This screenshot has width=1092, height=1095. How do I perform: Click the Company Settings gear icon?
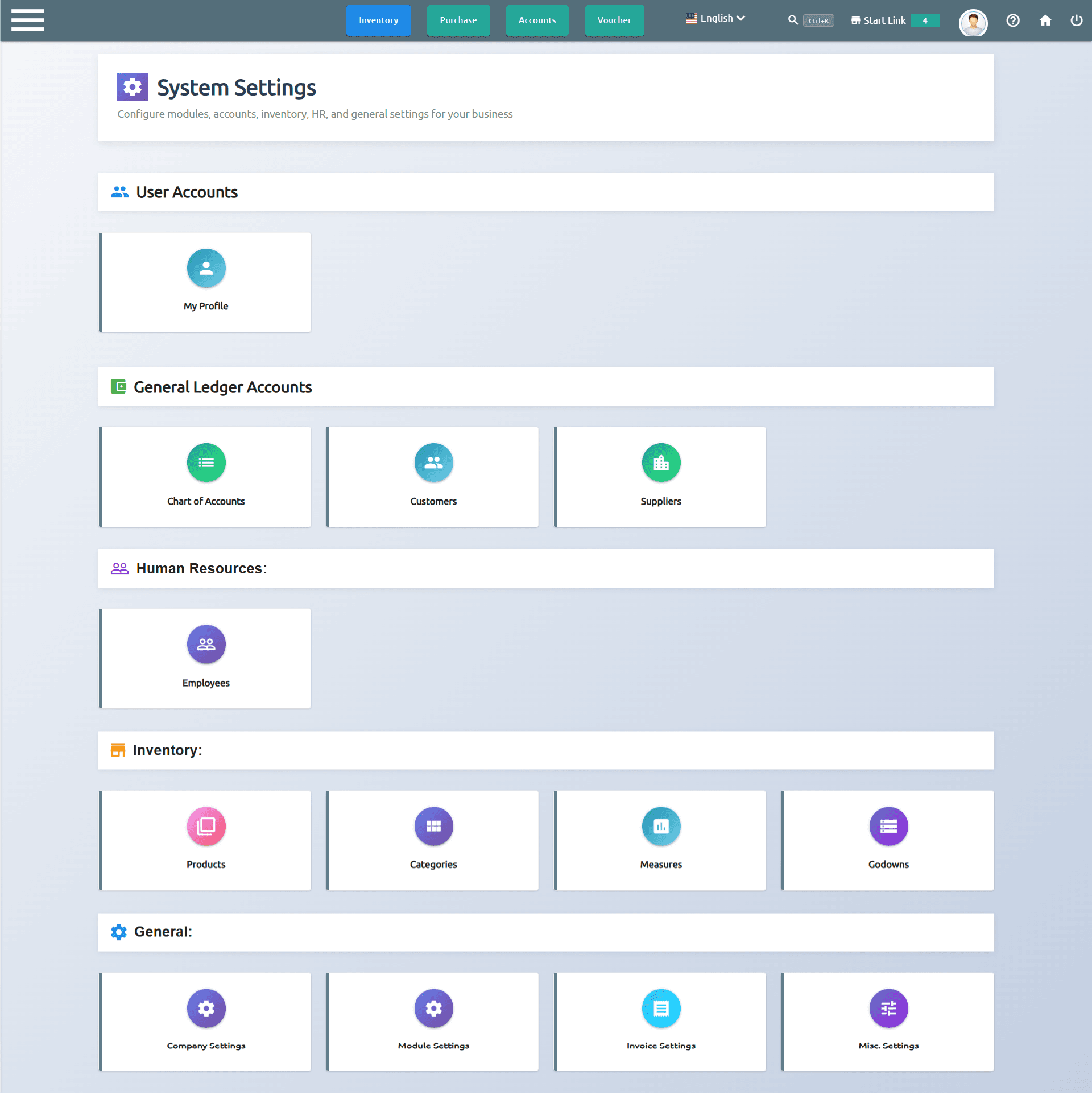pyautogui.click(x=206, y=1008)
